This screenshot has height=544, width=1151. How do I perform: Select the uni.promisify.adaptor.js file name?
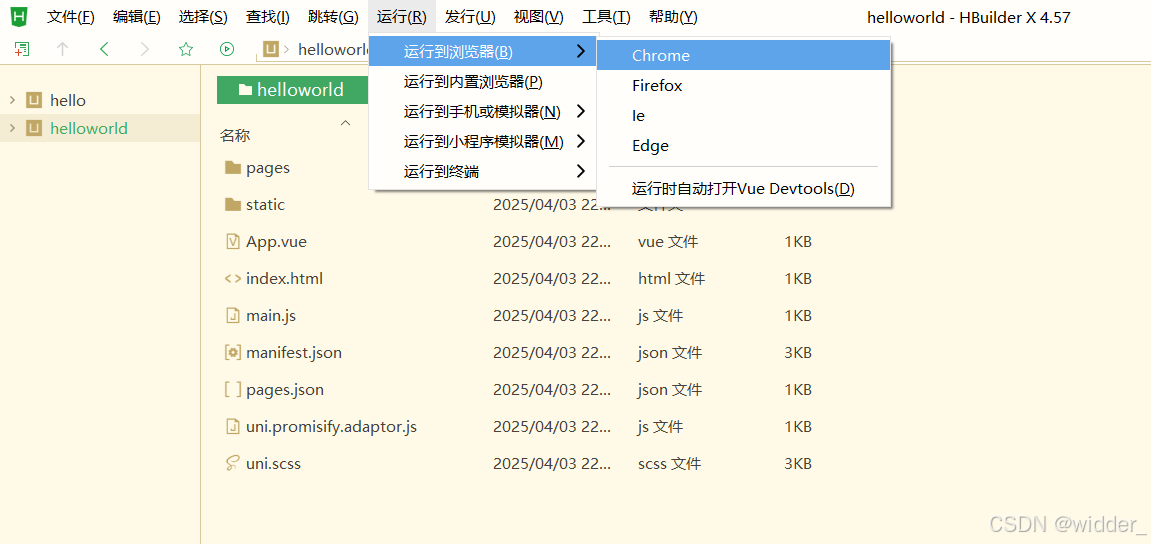coord(331,427)
